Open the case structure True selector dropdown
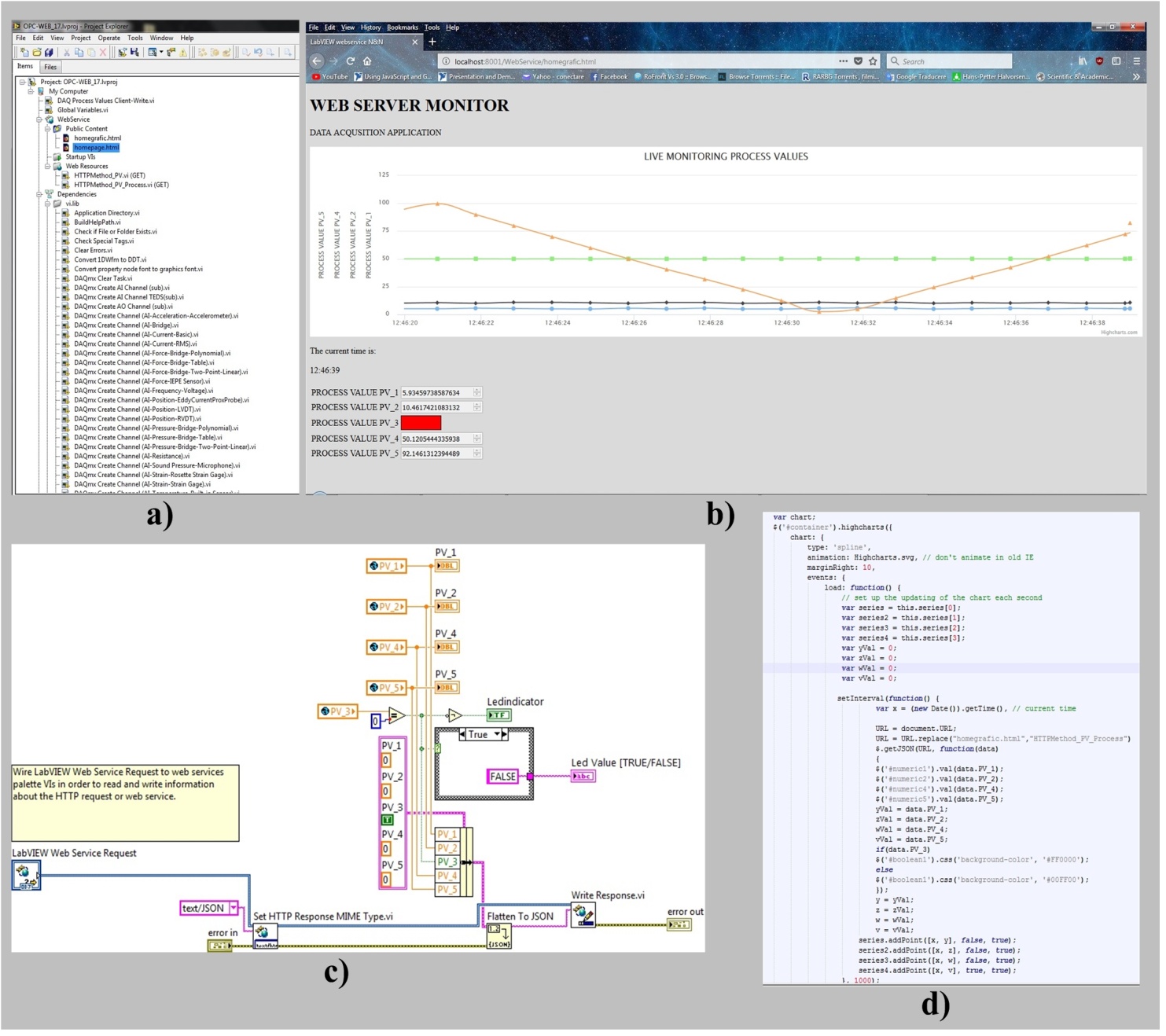The height and width of the screenshot is (1036, 1166). point(498,734)
